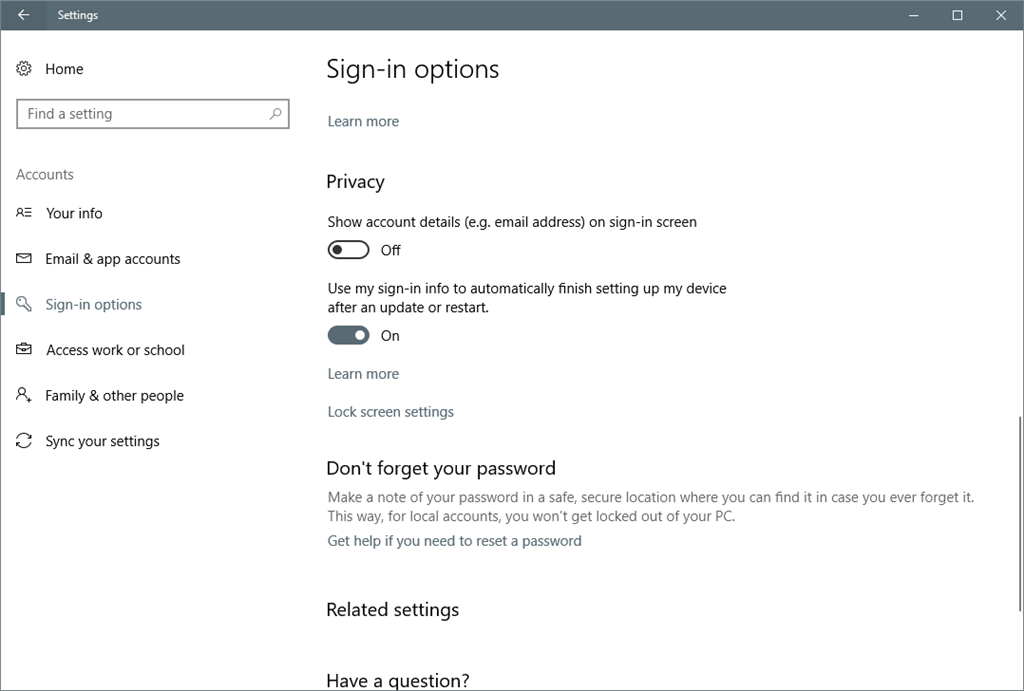Focus the Find a setting search box
Screen dimensions: 1024x691
click(153, 114)
